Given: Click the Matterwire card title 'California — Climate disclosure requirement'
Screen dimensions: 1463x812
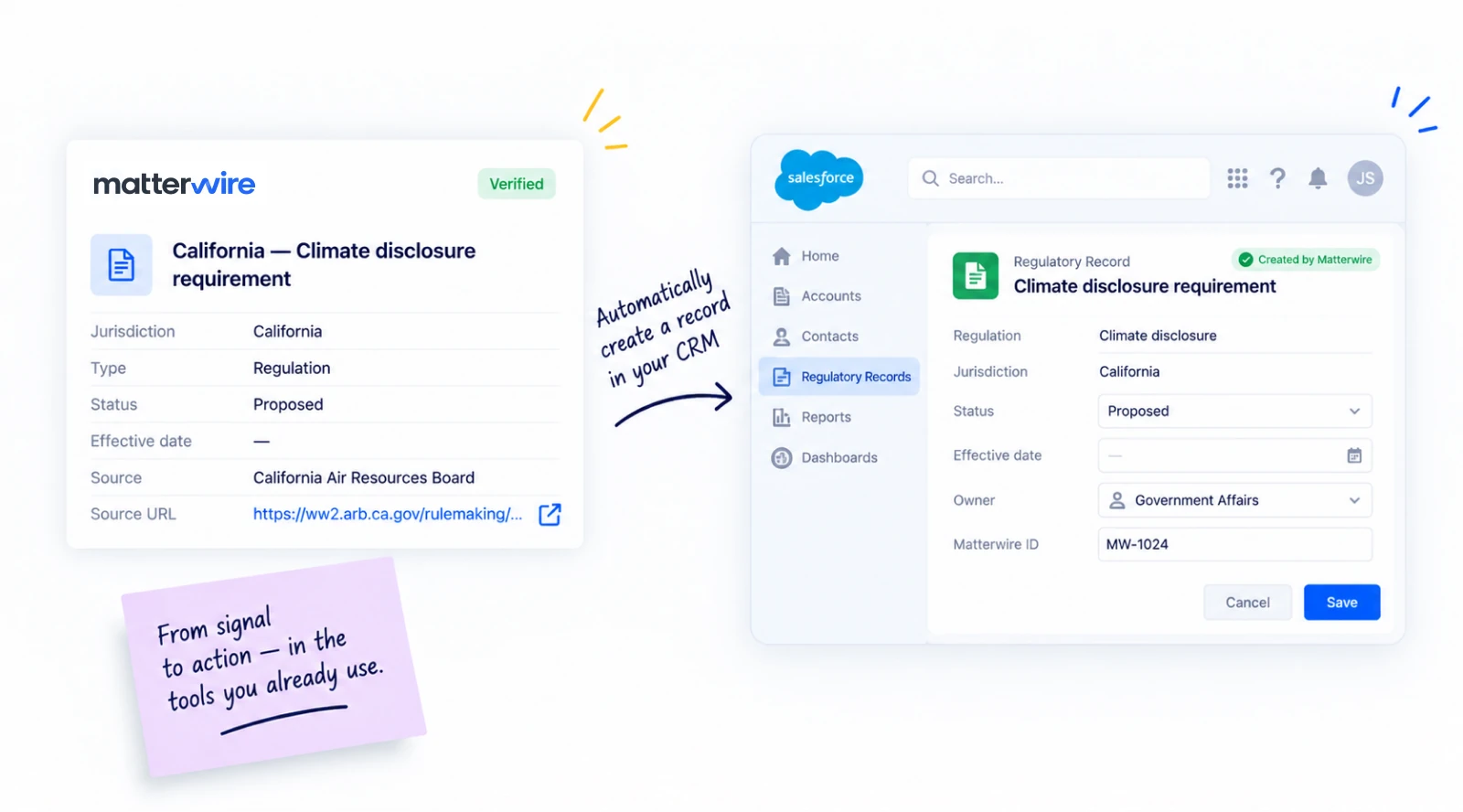Looking at the screenshot, I should [x=324, y=264].
